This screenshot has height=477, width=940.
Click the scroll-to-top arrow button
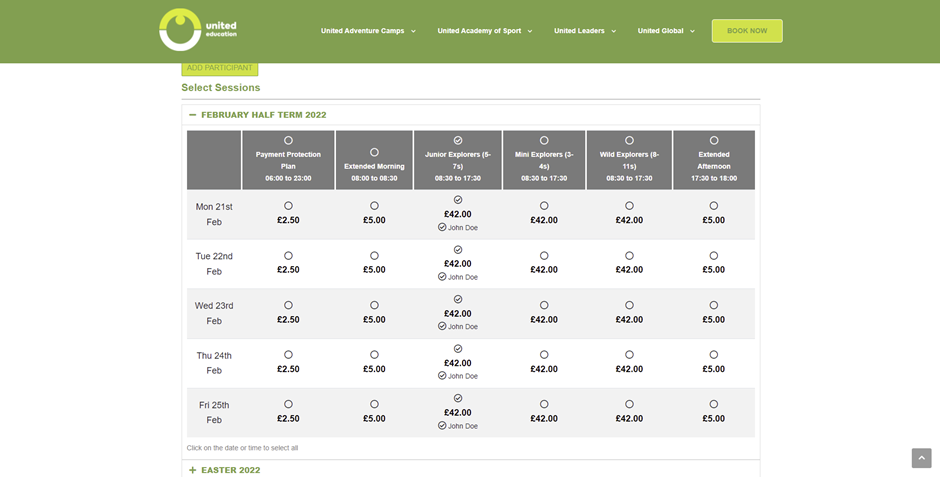[921, 458]
